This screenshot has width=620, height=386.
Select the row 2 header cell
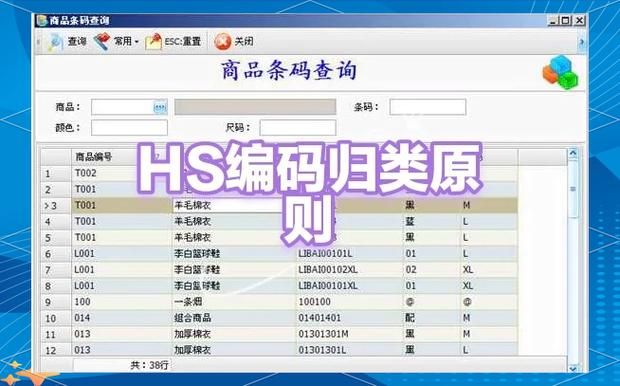point(56,189)
